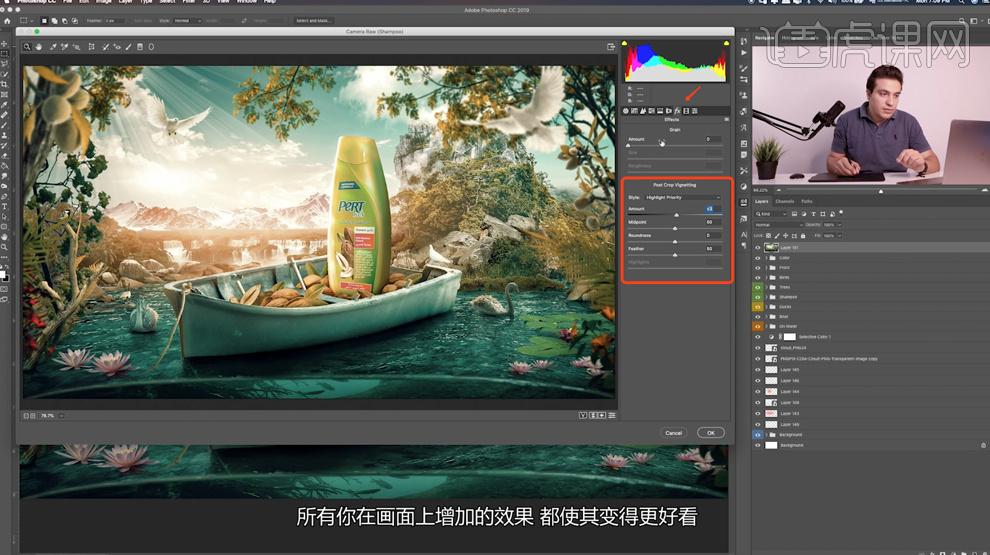The image size is (990, 555).
Task: Hide the On Water group layer
Action: coord(758,326)
